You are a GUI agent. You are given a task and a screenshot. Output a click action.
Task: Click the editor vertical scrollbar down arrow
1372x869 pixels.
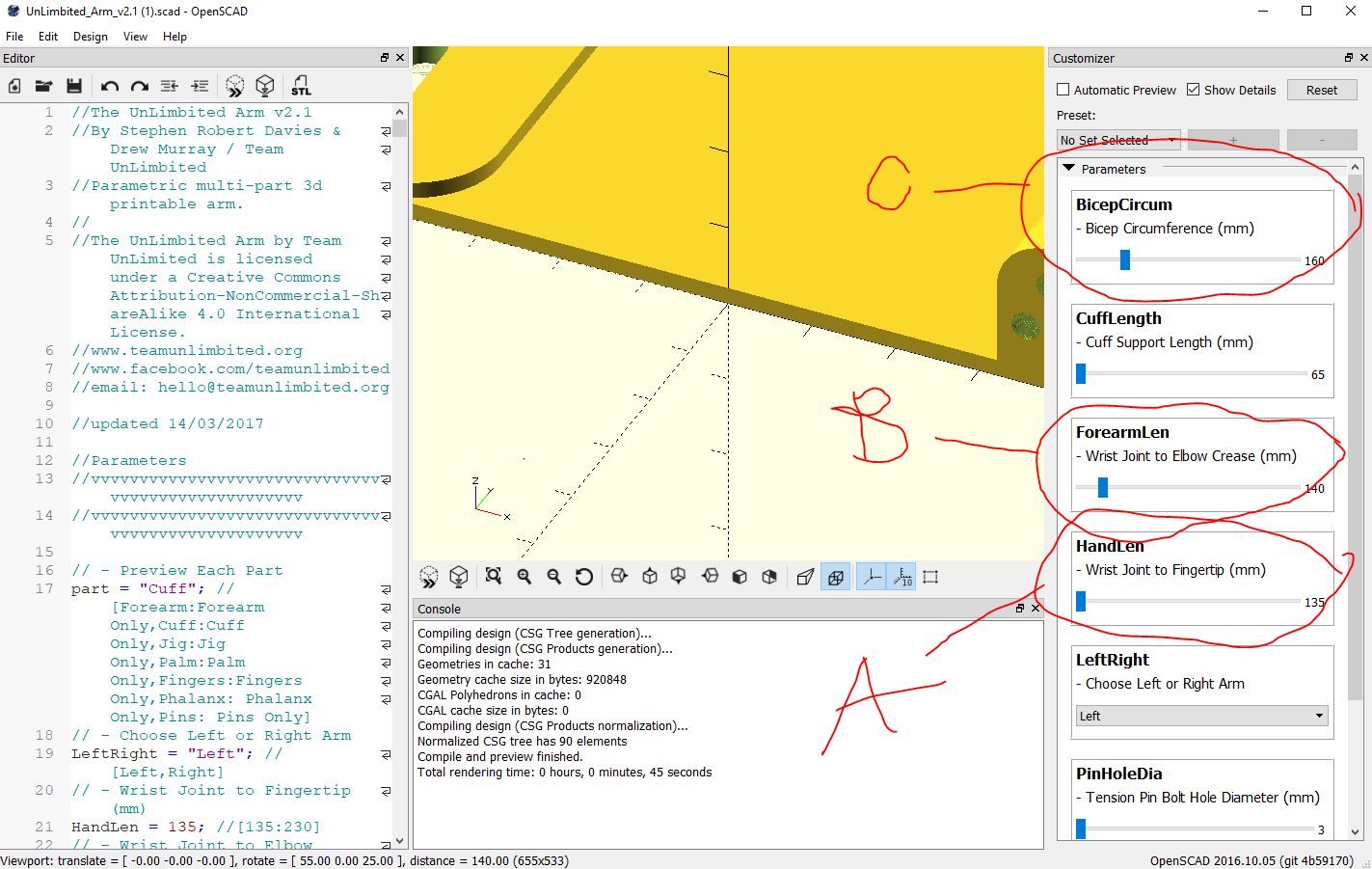(400, 841)
